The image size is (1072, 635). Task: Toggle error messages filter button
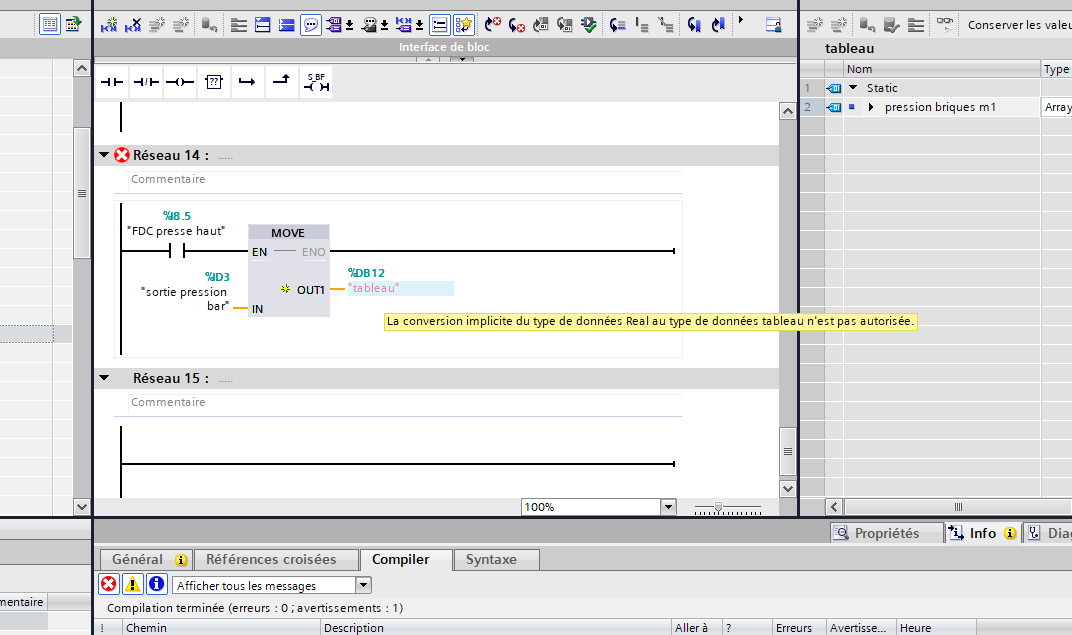108,585
